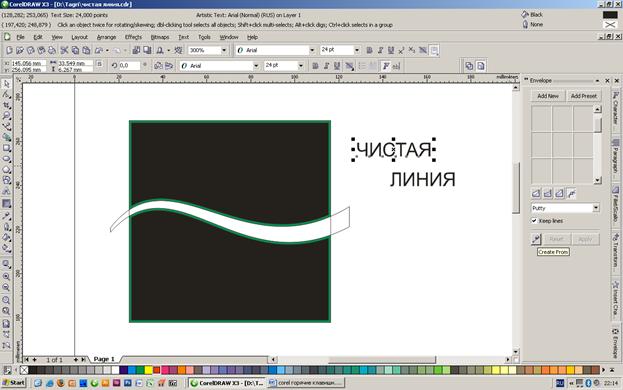Open the 24 pt size dropdown in property bar
Screen dimensions: 623x390
[301, 66]
